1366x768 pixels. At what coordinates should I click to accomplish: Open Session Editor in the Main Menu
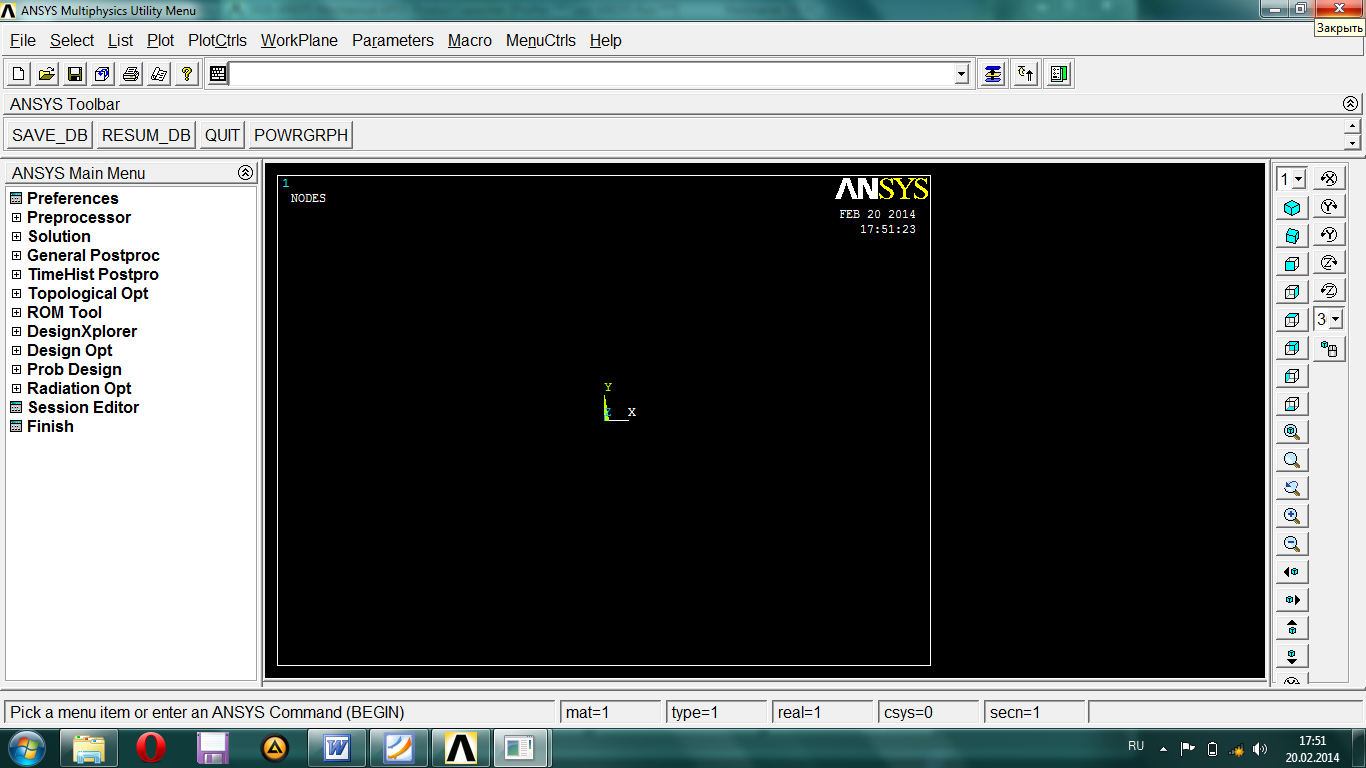pyautogui.click(x=83, y=408)
